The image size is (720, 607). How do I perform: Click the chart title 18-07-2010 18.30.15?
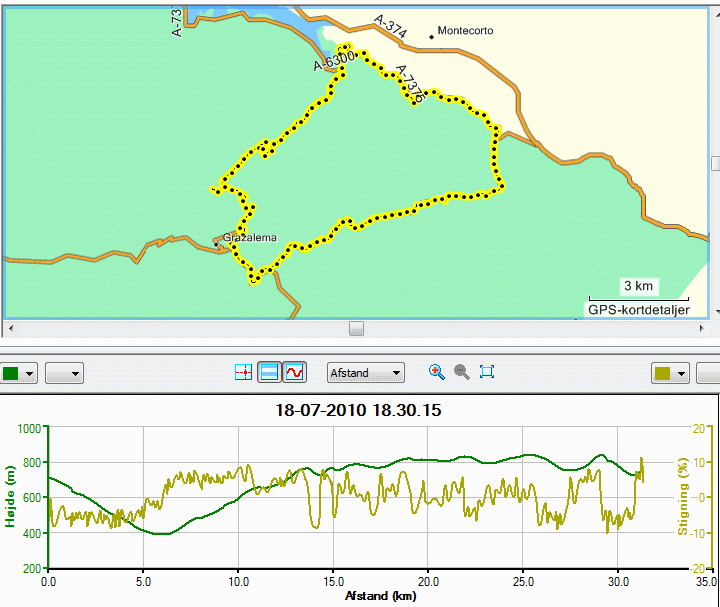pos(358,410)
